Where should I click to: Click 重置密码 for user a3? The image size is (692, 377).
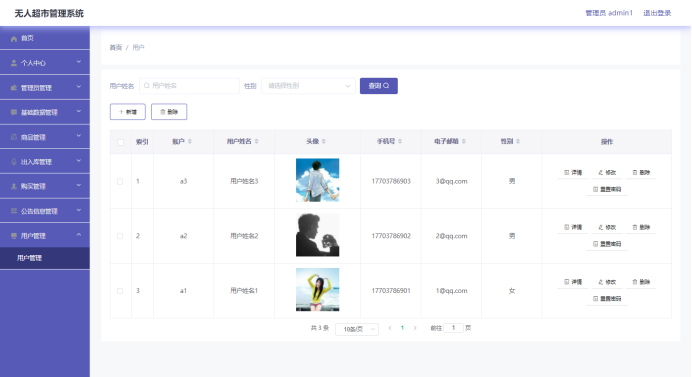(607, 189)
